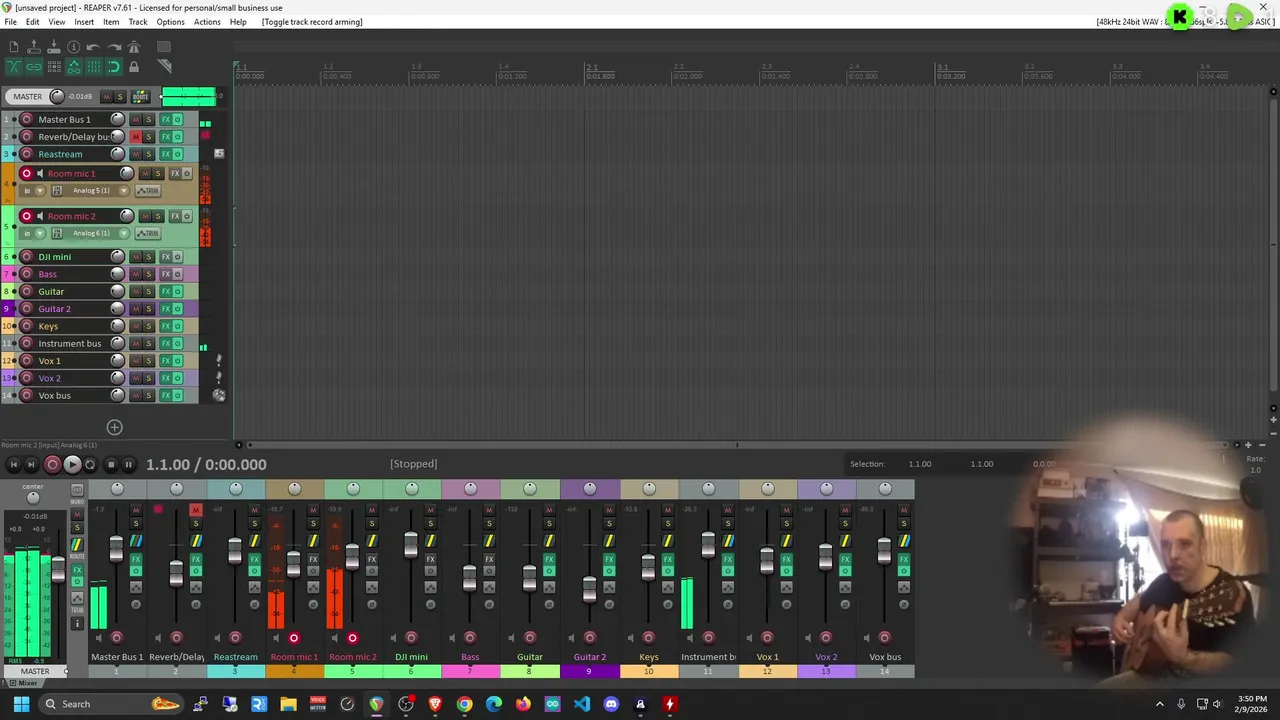
Task: Click the transport Play button
Action: pyautogui.click(x=72, y=465)
